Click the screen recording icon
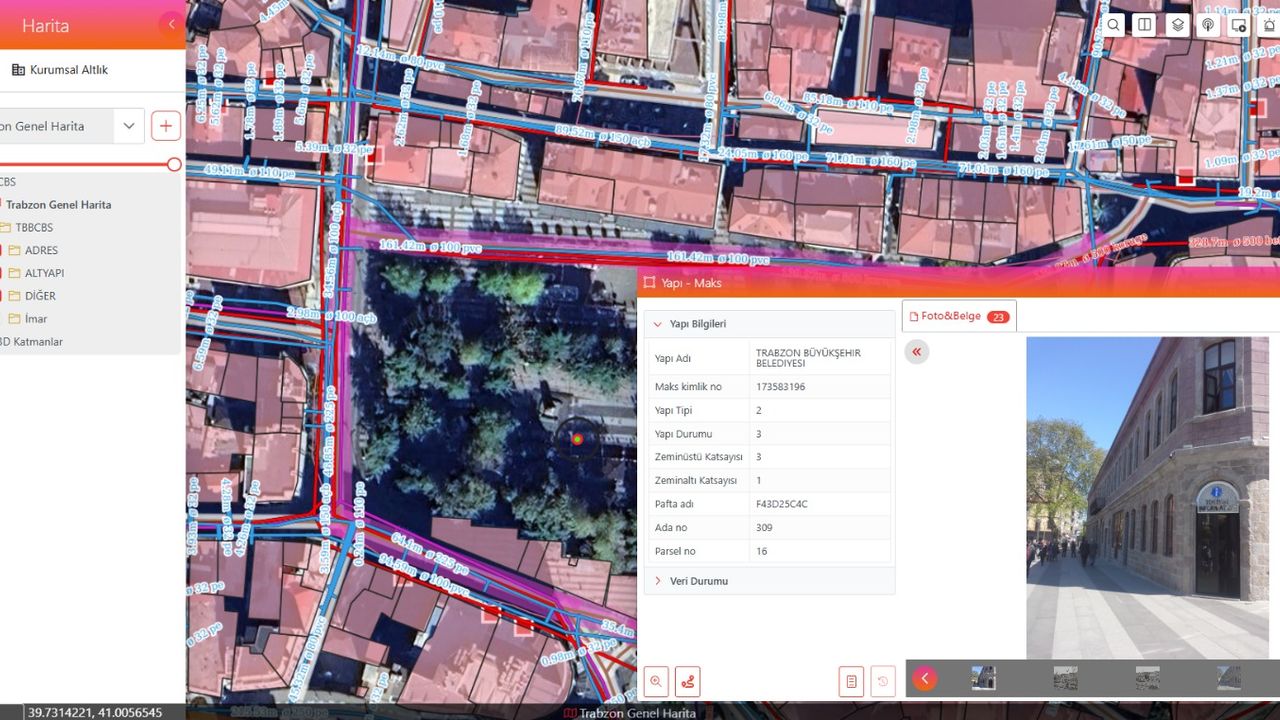Image resolution: width=1280 pixels, height=720 pixels. (x=1239, y=25)
